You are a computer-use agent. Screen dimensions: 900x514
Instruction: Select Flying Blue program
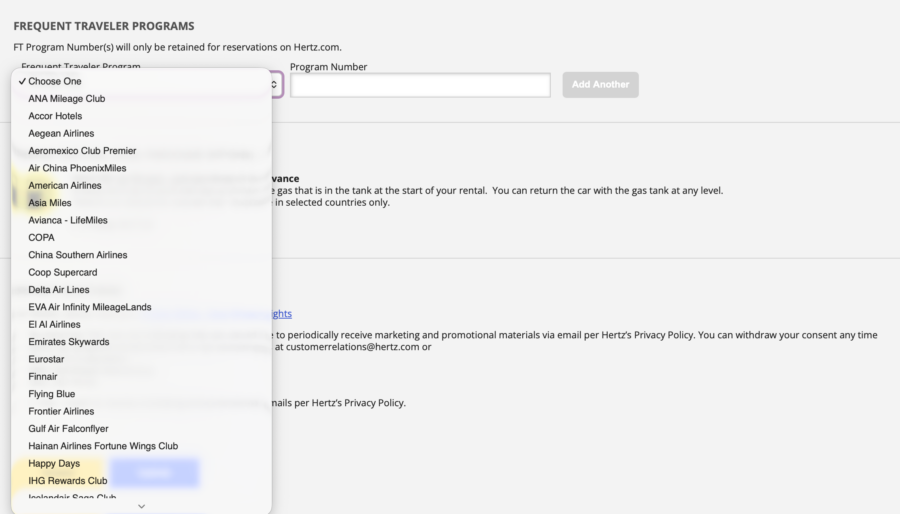click(141, 394)
